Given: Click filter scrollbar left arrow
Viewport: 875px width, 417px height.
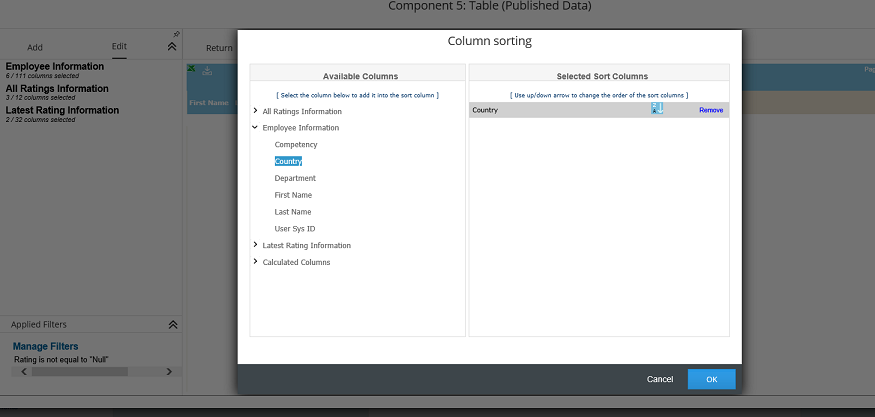Looking at the screenshot, I should click(x=23, y=372).
